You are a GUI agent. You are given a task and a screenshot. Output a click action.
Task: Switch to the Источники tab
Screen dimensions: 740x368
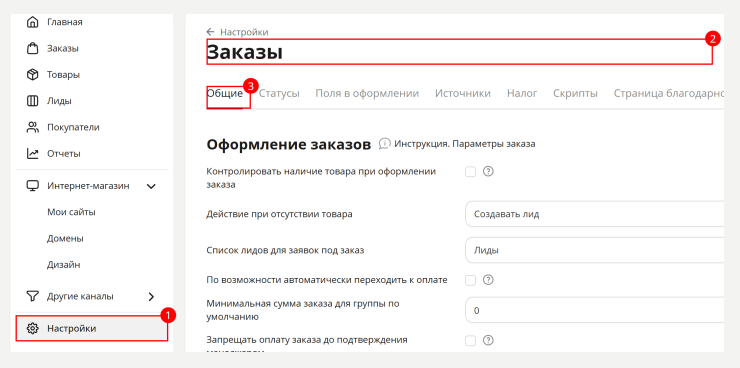coord(463,93)
